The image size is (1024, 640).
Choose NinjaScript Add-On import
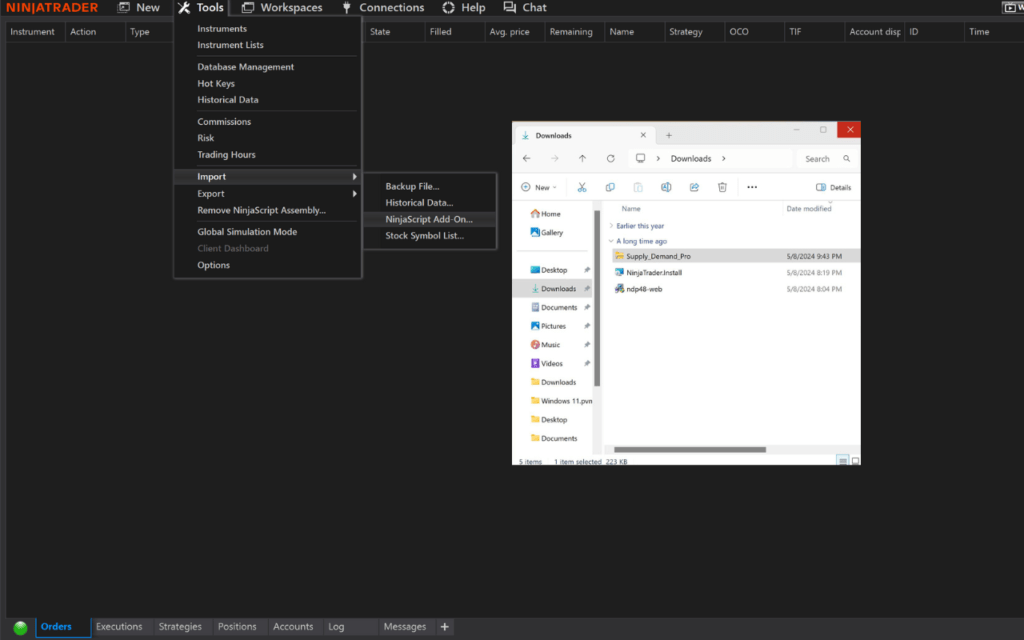point(429,219)
